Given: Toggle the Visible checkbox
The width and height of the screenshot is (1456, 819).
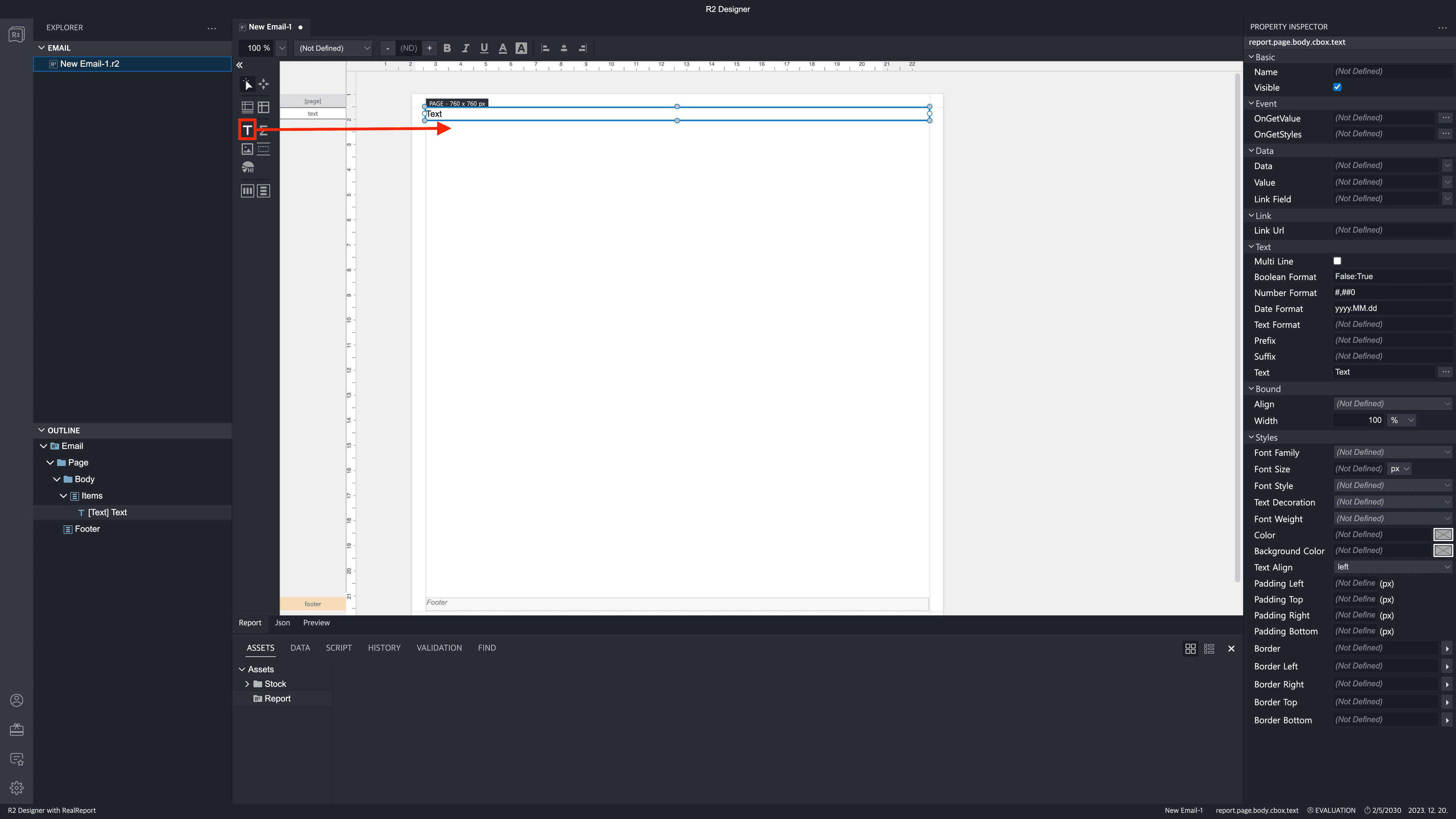Looking at the screenshot, I should click(x=1337, y=87).
